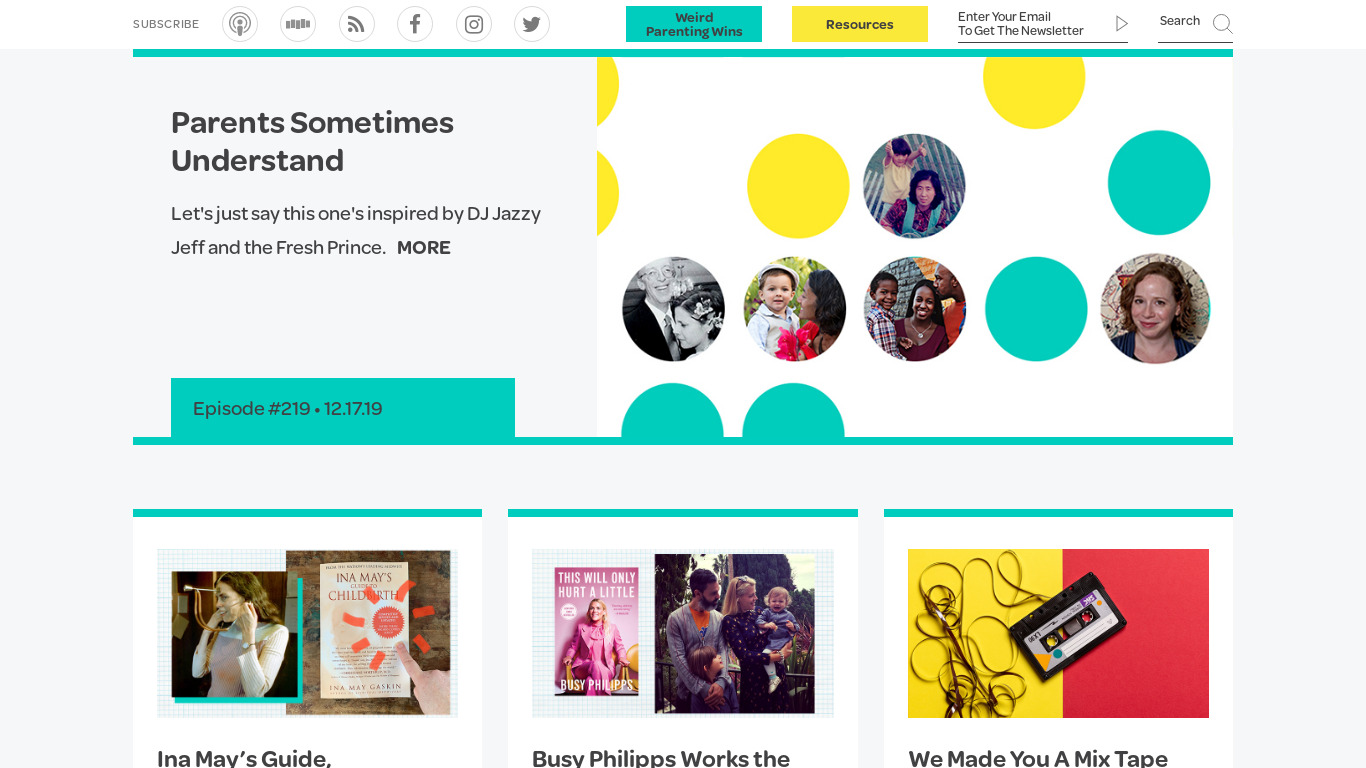Visit the Facebook page icon

pyautogui.click(x=415, y=24)
